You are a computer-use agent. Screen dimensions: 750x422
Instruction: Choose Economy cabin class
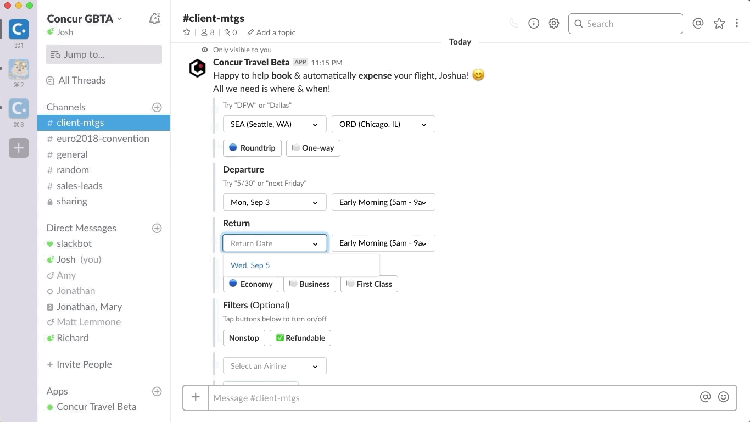(251, 284)
